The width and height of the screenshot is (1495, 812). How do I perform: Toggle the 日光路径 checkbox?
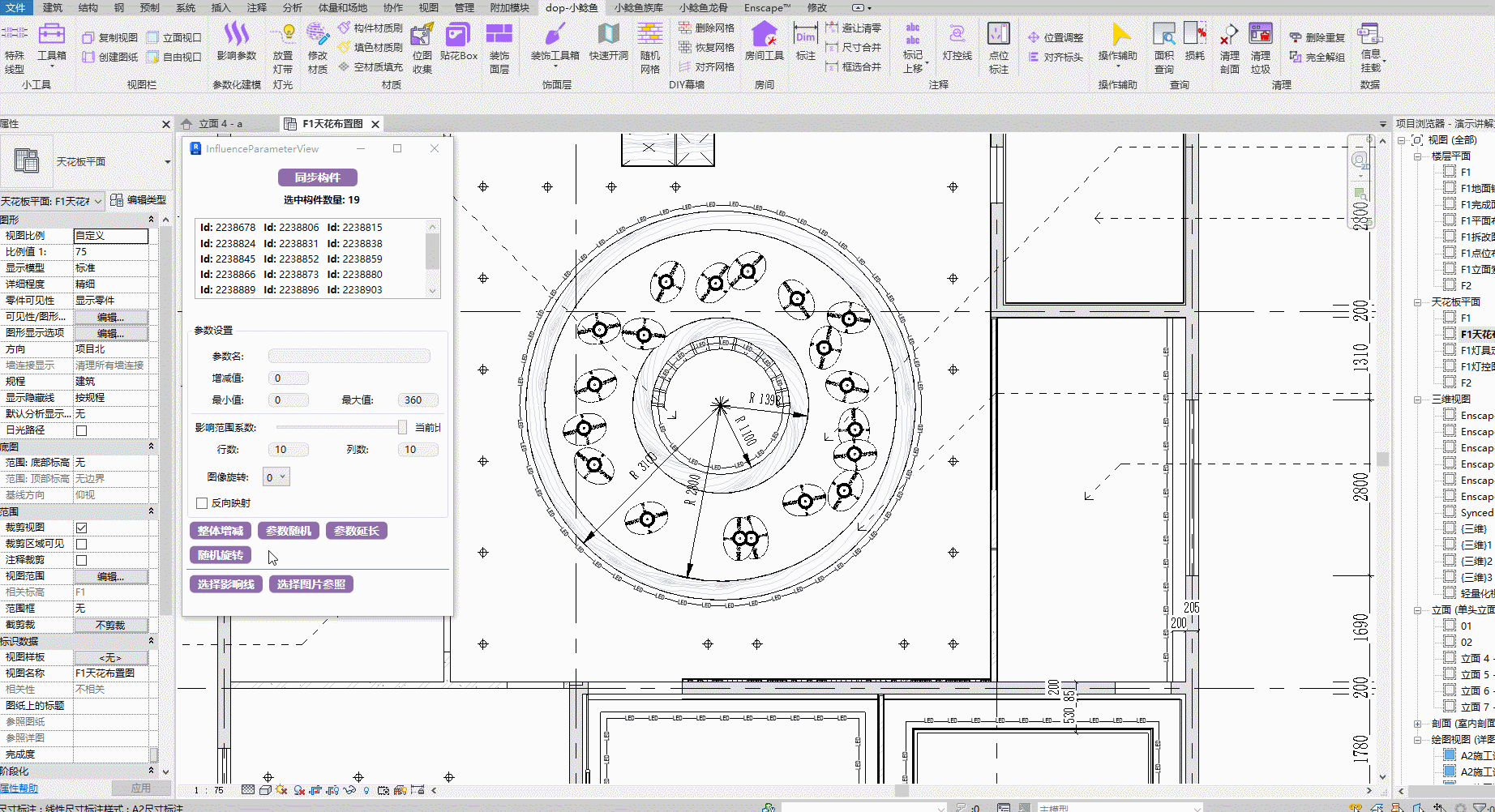[x=81, y=430]
